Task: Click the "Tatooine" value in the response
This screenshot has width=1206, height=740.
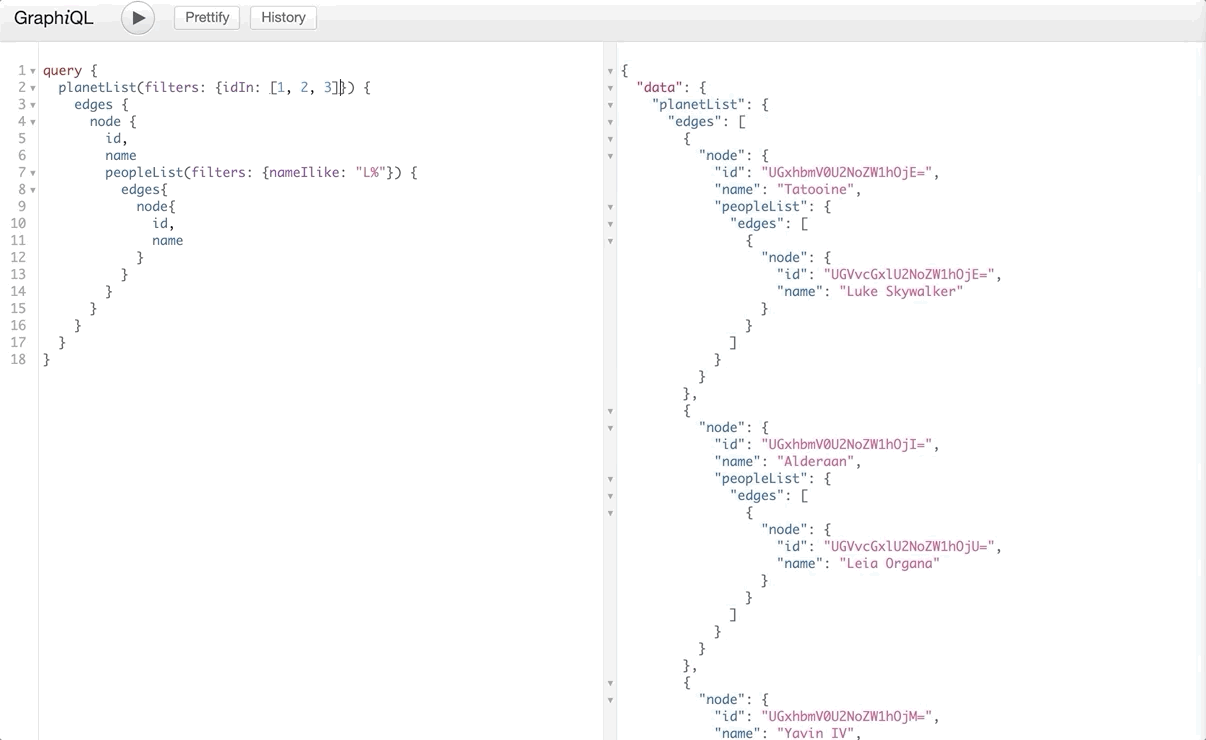Action: click(x=818, y=190)
